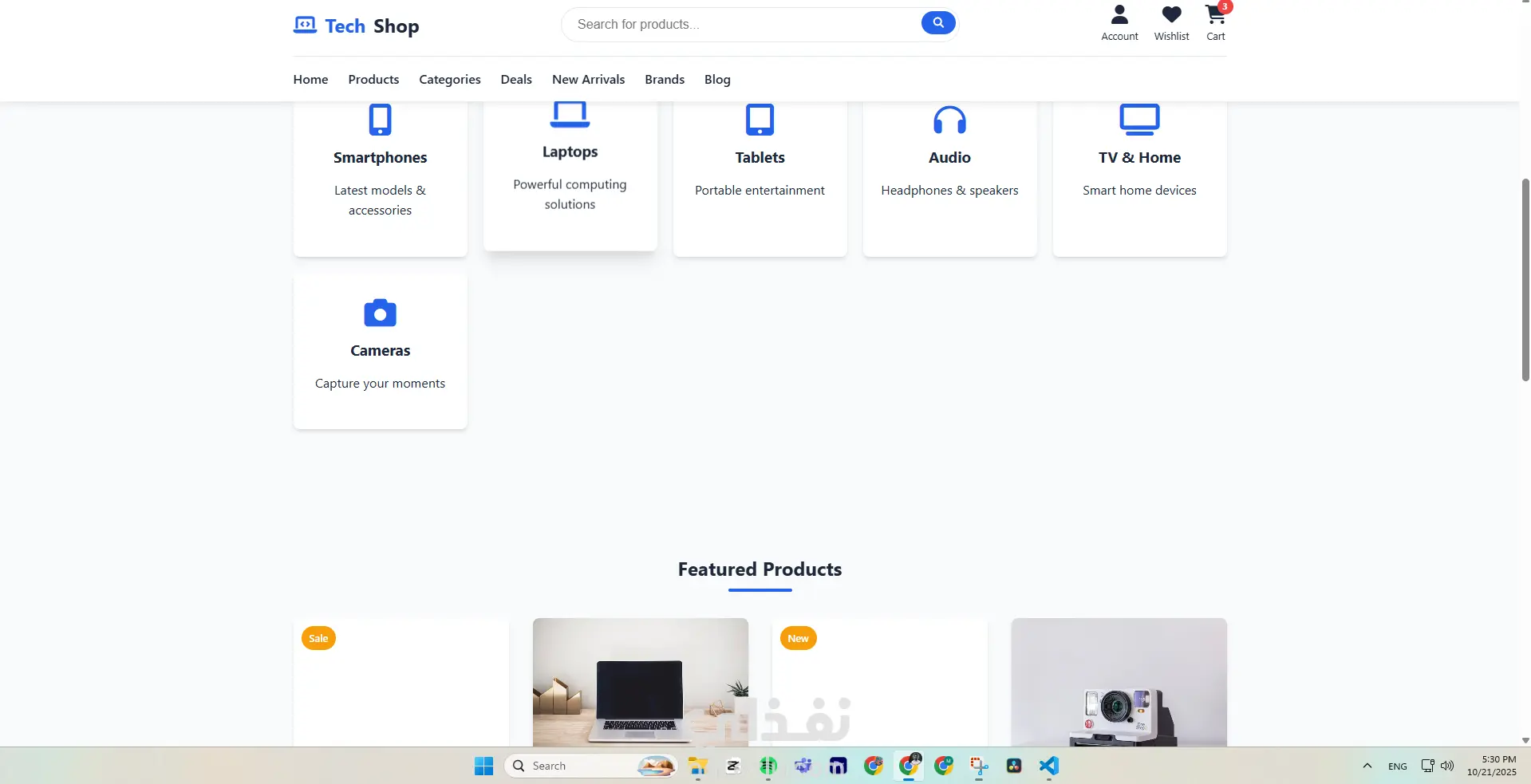This screenshot has height=784, width=1531.
Task: Open the Categories nav item
Action: pyautogui.click(x=450, y=79)
